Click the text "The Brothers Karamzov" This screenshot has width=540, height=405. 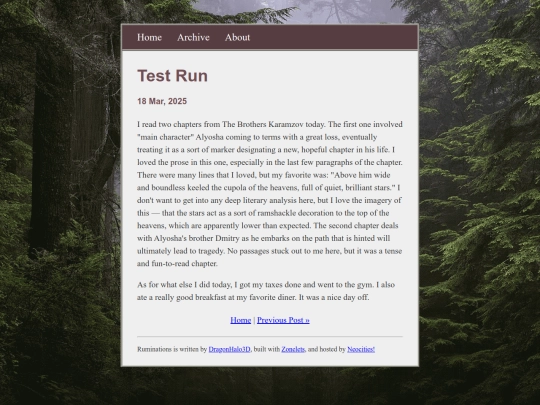point(262,124)
